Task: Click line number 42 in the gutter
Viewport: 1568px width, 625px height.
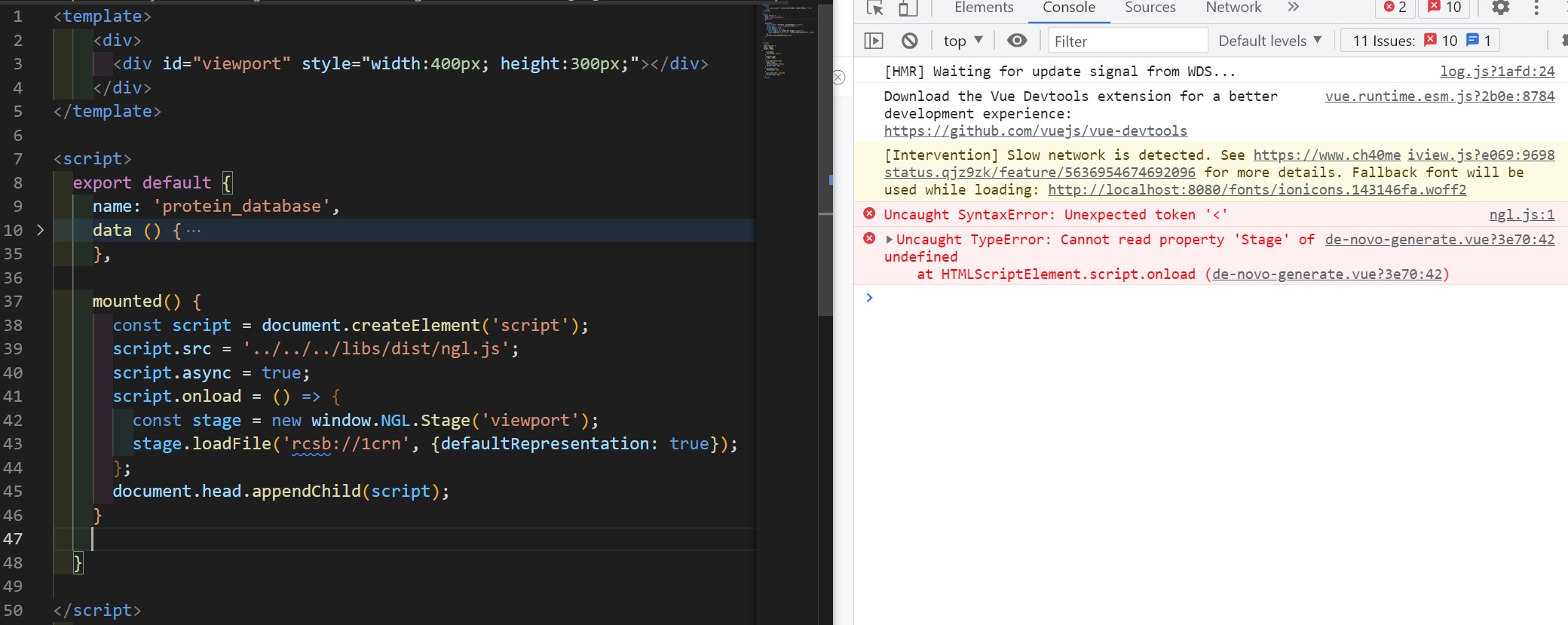Action: point(13,420)
